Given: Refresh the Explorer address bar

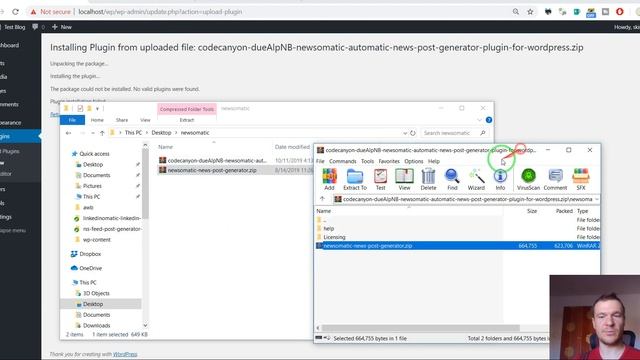Looking at the screenshot, I should tap(413, 133).
